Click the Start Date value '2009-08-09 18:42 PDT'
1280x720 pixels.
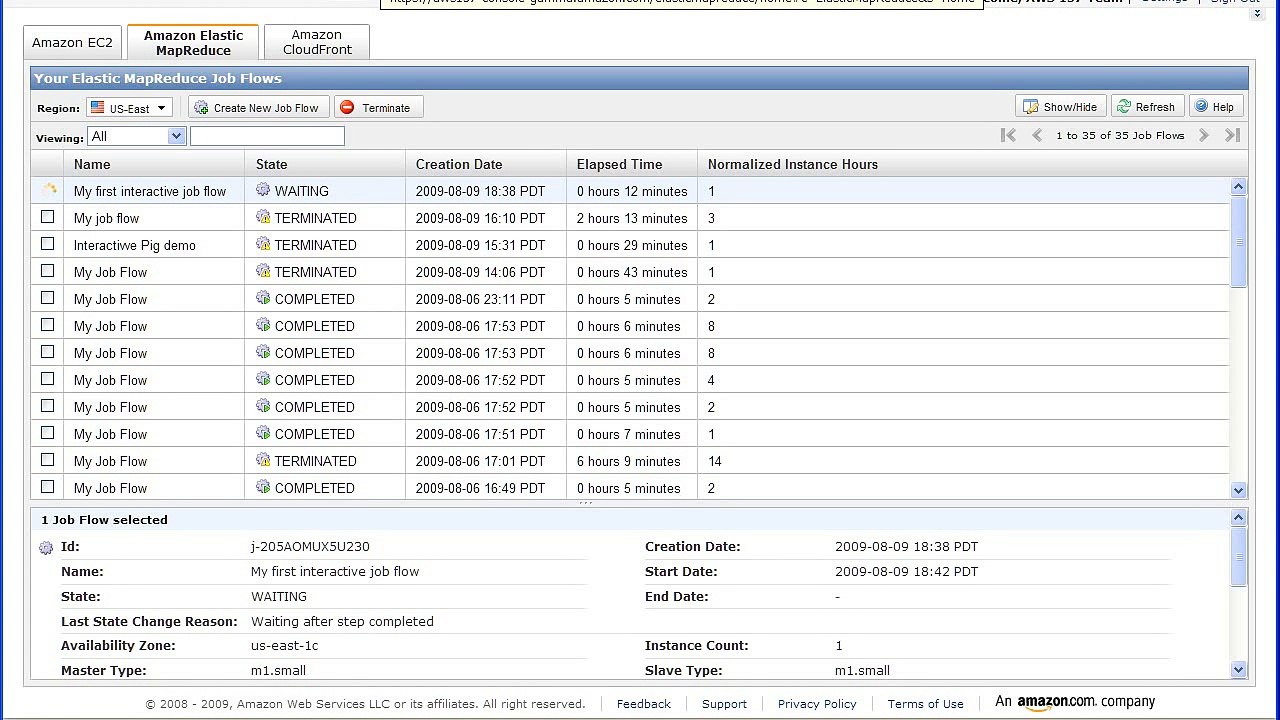pos(907,572)
